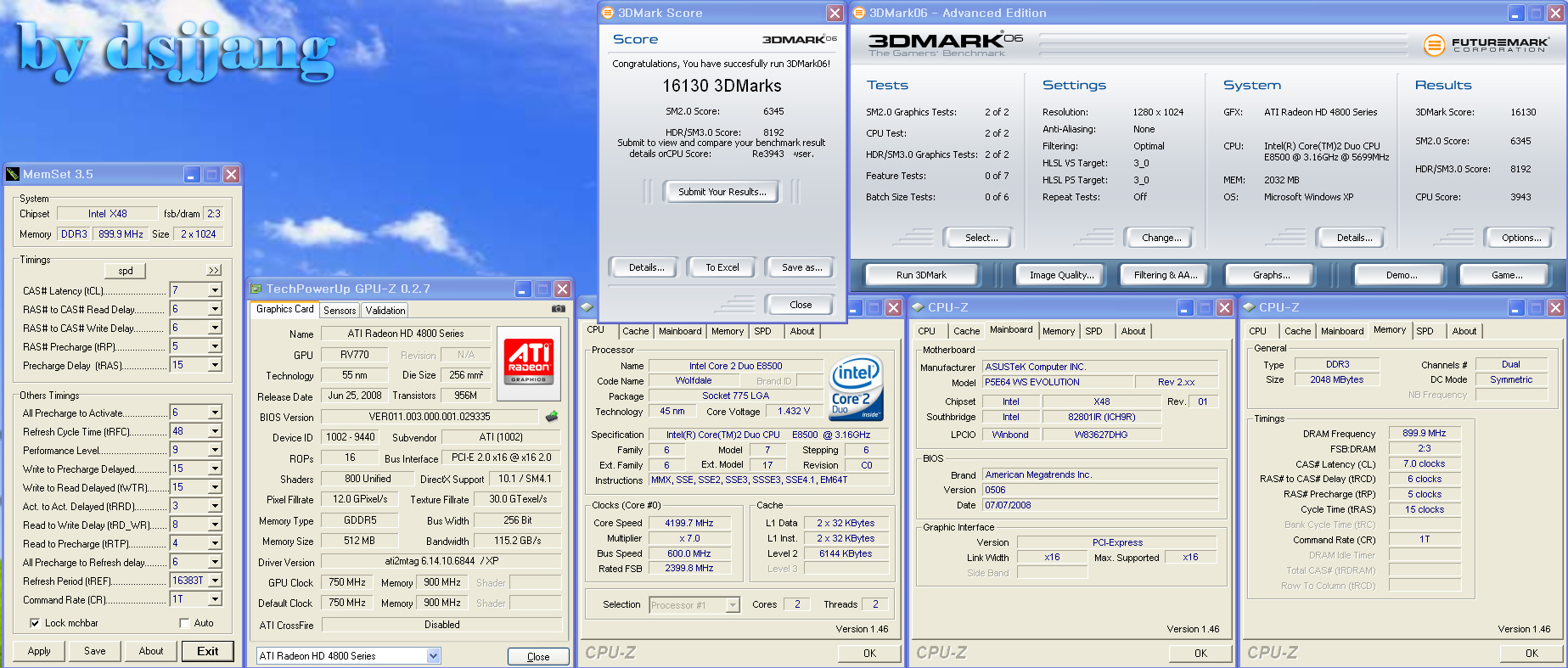
Task: Minimize the GPU-Z window
Action: pos(523,289)
